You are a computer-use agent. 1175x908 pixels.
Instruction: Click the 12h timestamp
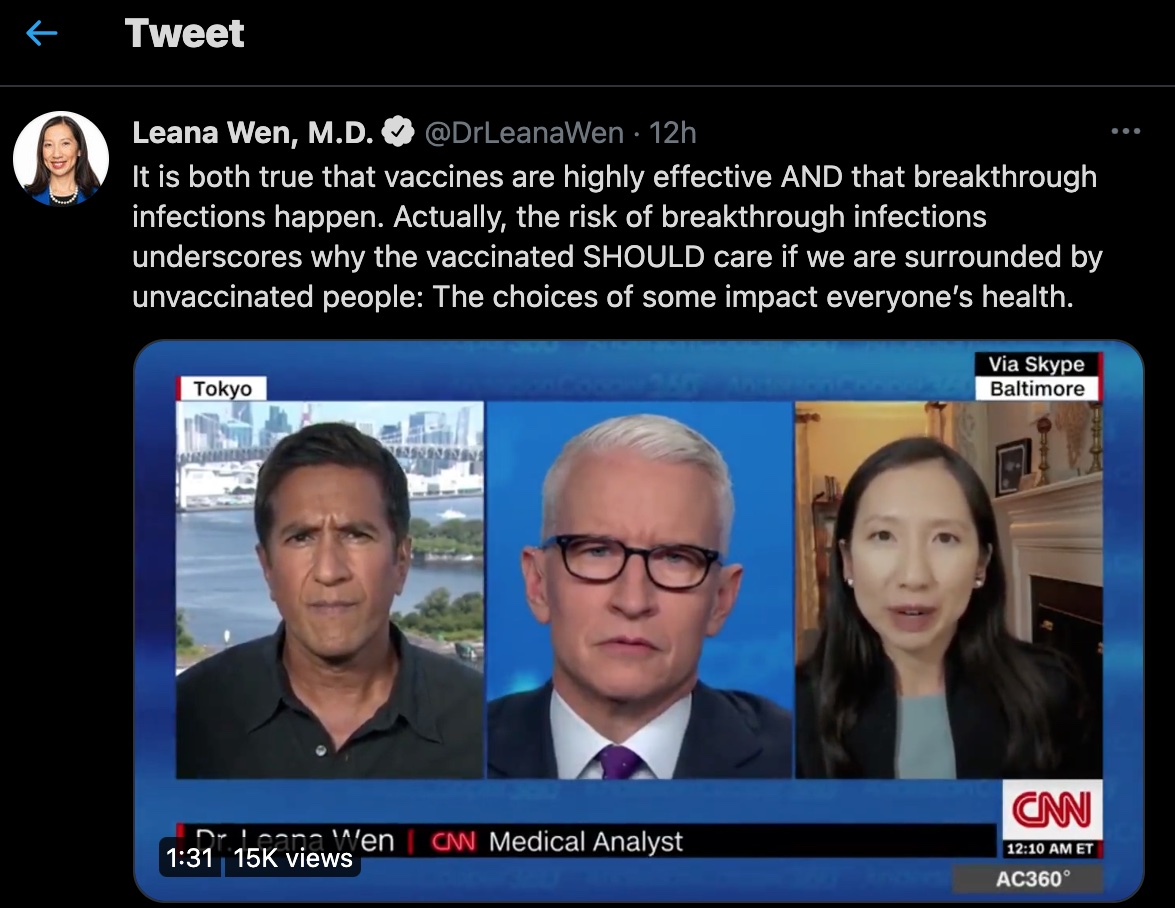672,133
